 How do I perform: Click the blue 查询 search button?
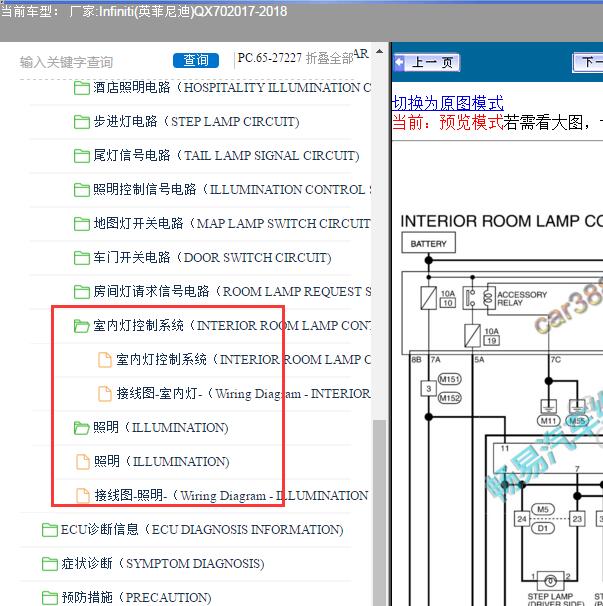pyautogui.click(x=196, y=60)
